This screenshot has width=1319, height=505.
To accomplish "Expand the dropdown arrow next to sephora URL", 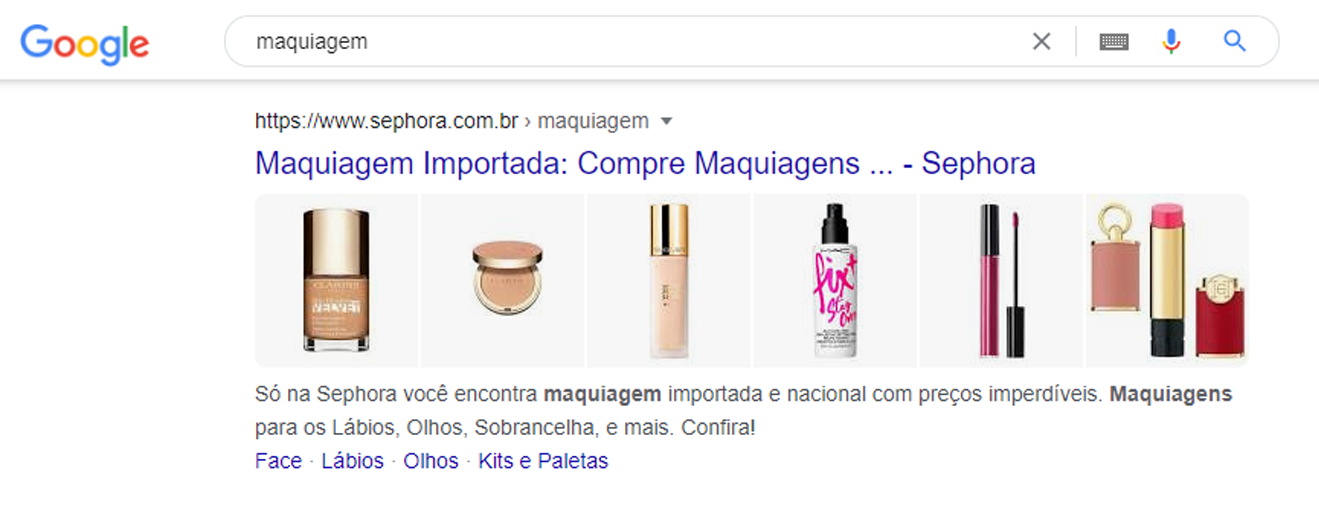I will (667, 122).
